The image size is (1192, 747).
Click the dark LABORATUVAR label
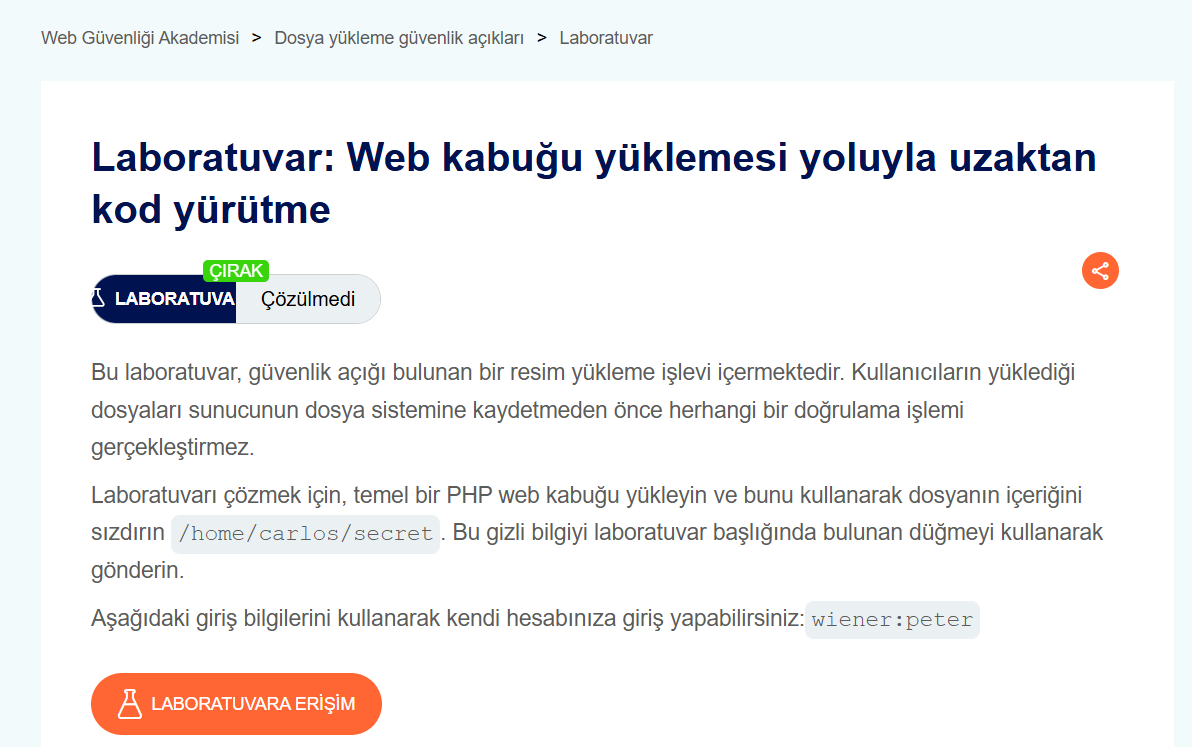(x=164, y=299)
